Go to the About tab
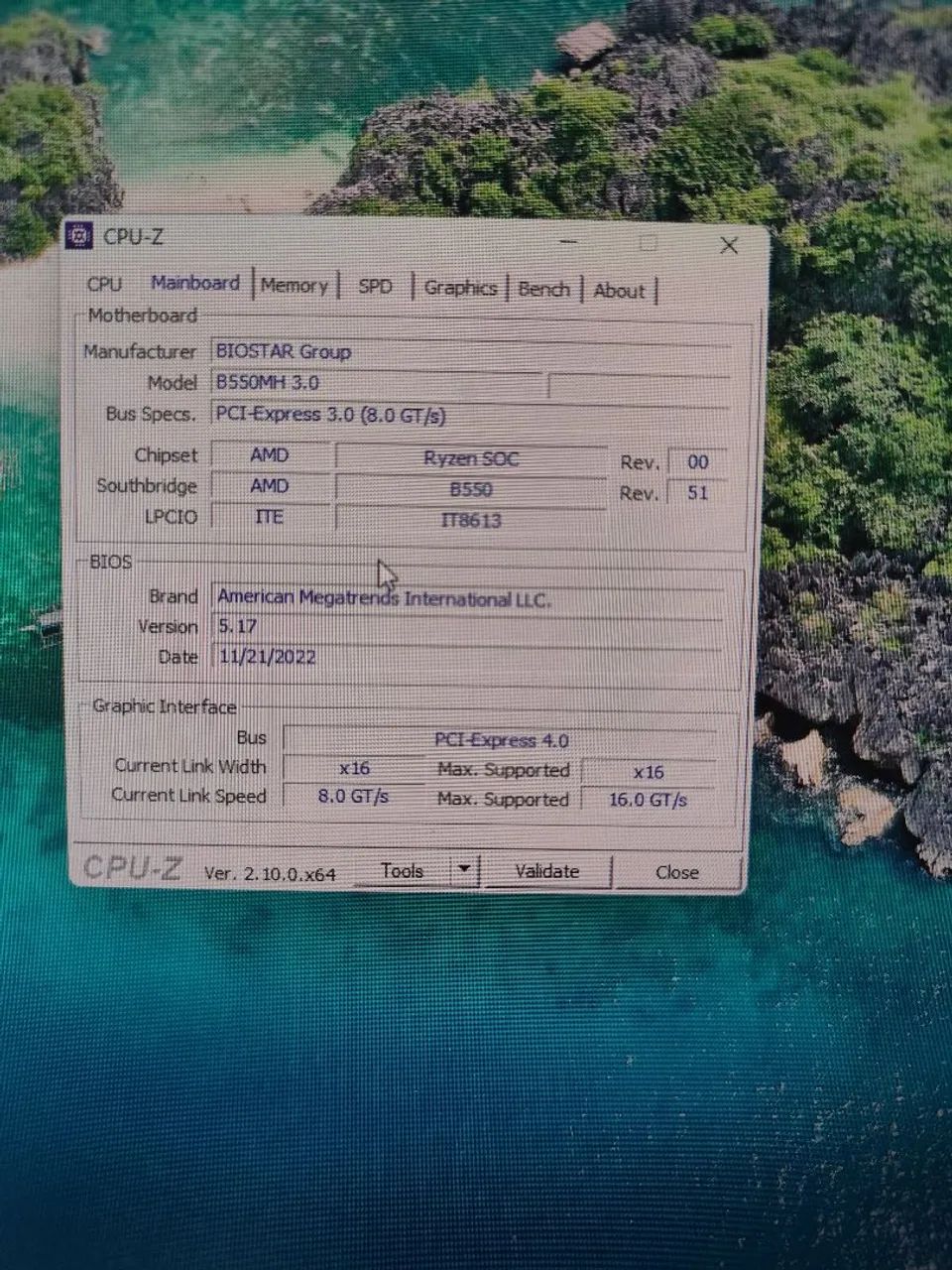Screen dimensions: 952x1270 (x=619, y=291)
